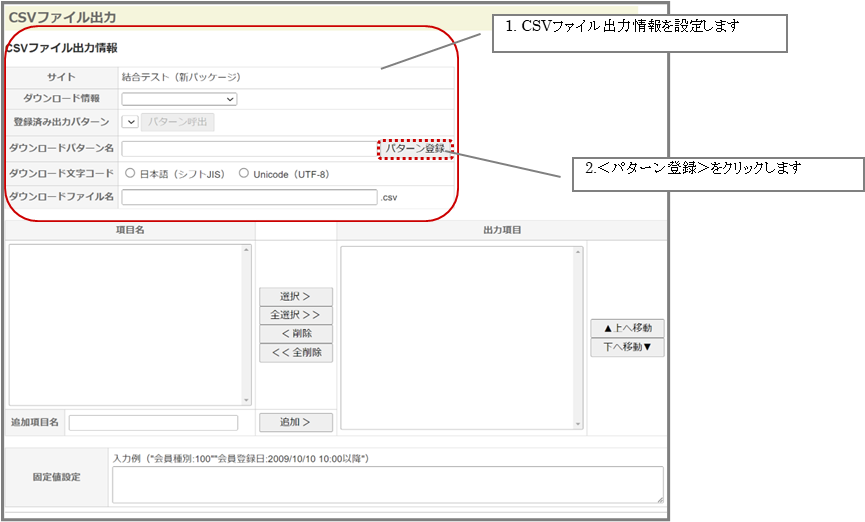Open the ダウンロード情報 dropdown
This screenshot has width=865, height=522.
[x=179, y=99]
